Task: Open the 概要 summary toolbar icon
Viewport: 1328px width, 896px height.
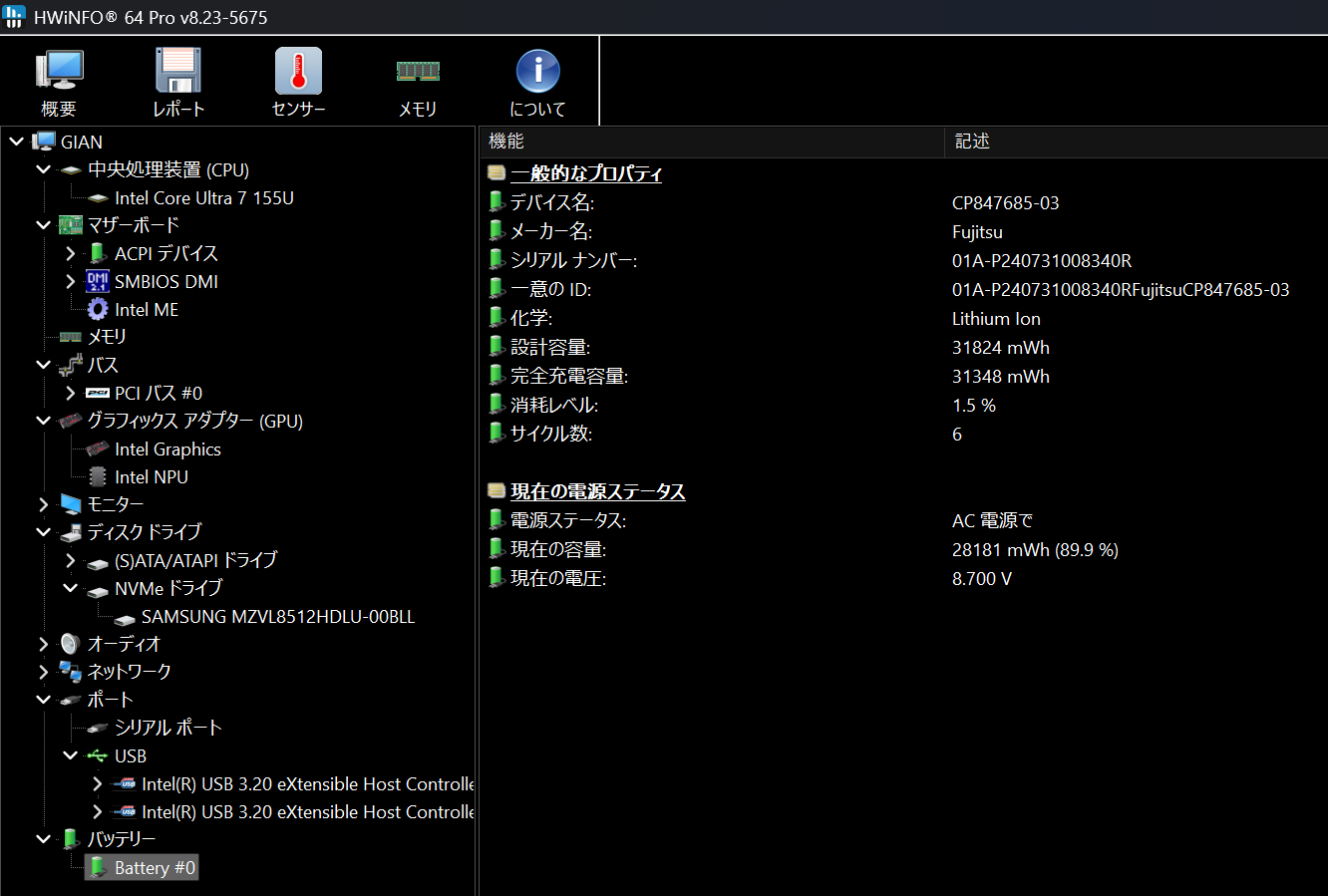Action: [59, 72]
